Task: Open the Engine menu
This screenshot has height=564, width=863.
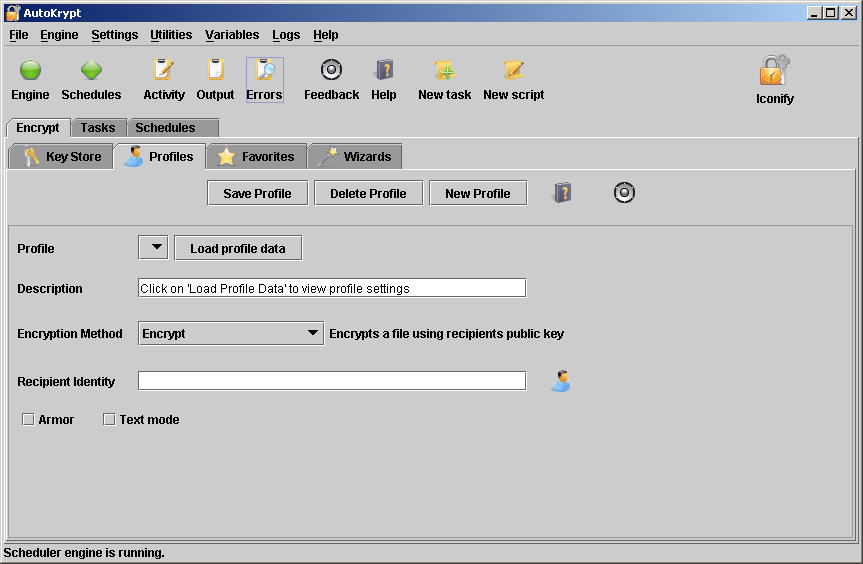Action: pyautogui.click(x=59, y=35)
